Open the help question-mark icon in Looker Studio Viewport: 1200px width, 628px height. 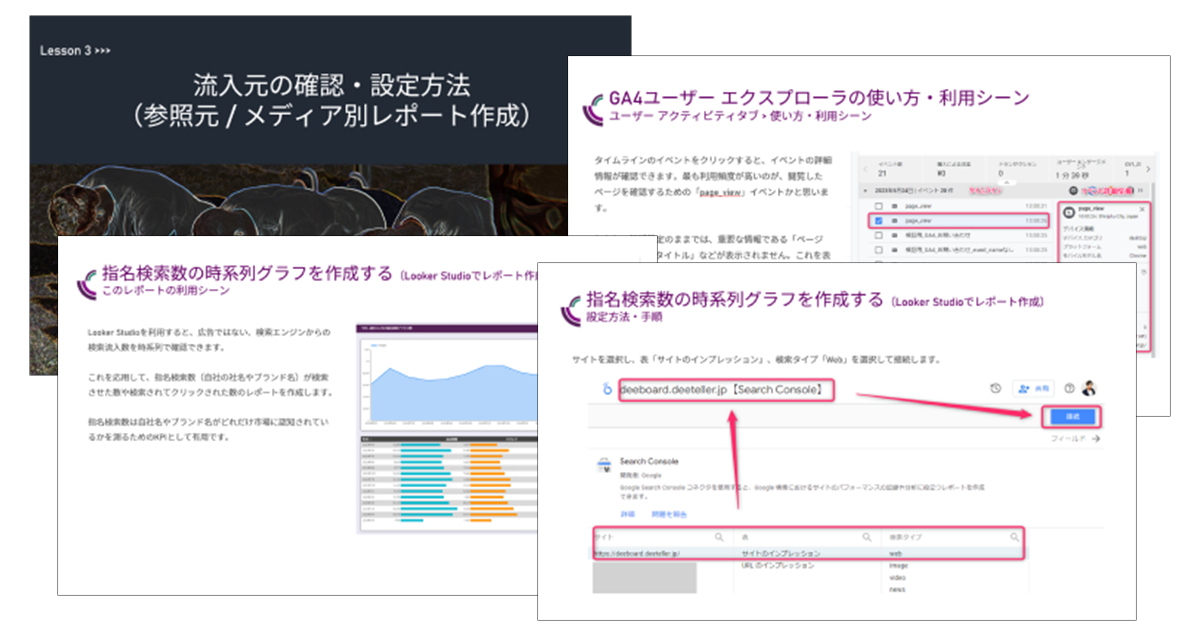tap(1069, 389)
